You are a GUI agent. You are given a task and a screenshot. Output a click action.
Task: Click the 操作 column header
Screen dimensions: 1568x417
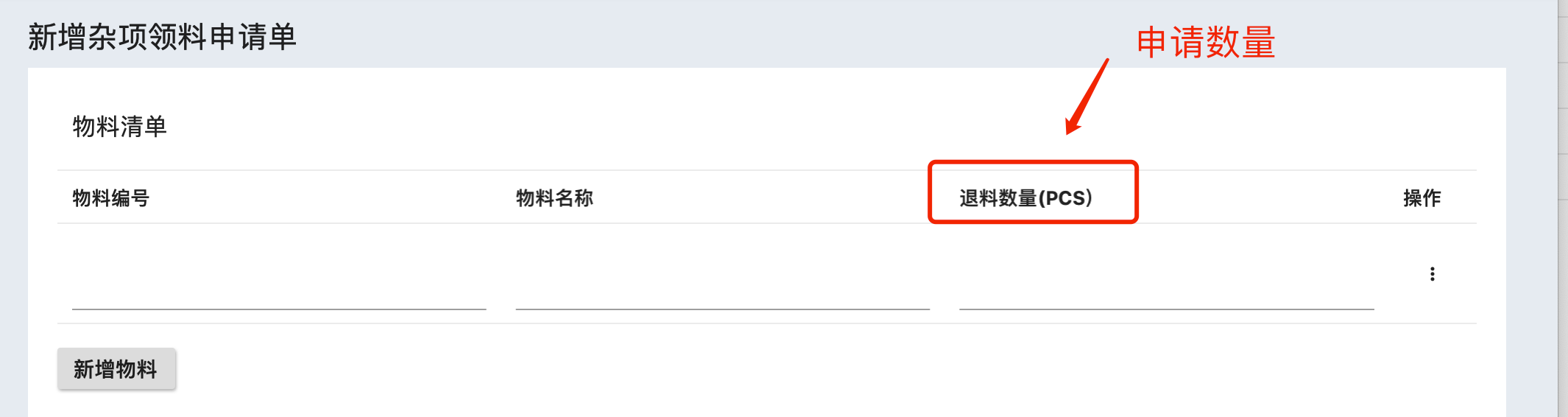tap(1422, 197)
